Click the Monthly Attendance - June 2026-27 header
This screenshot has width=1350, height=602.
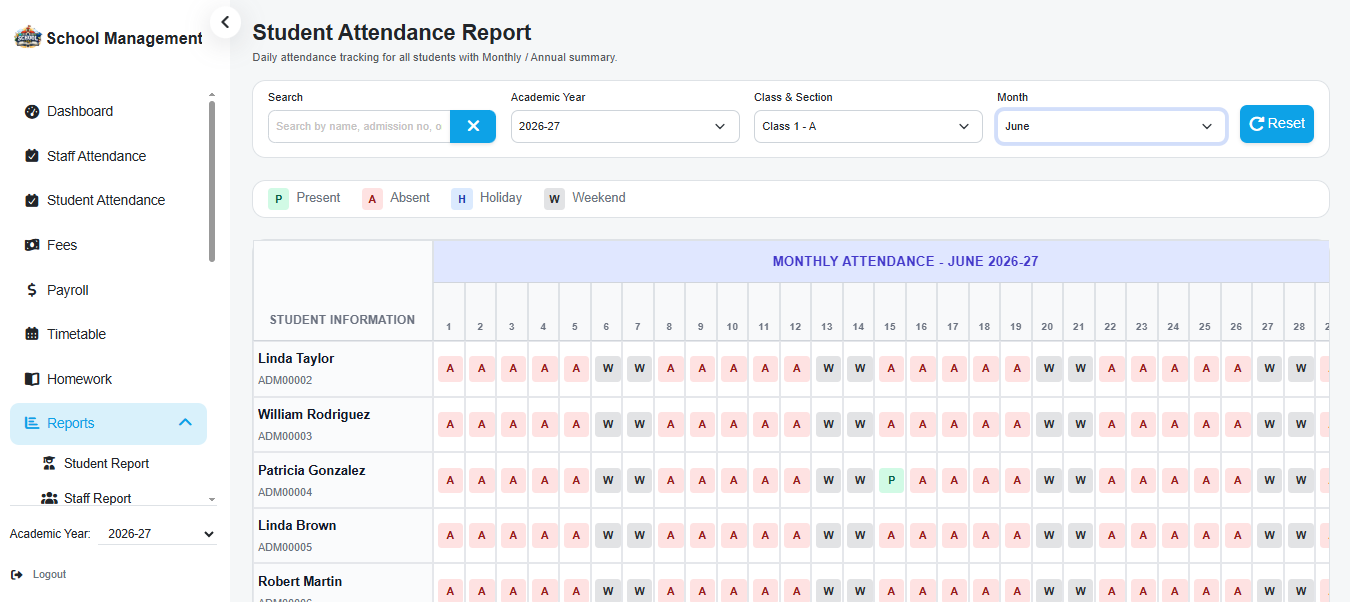[905, 261]
